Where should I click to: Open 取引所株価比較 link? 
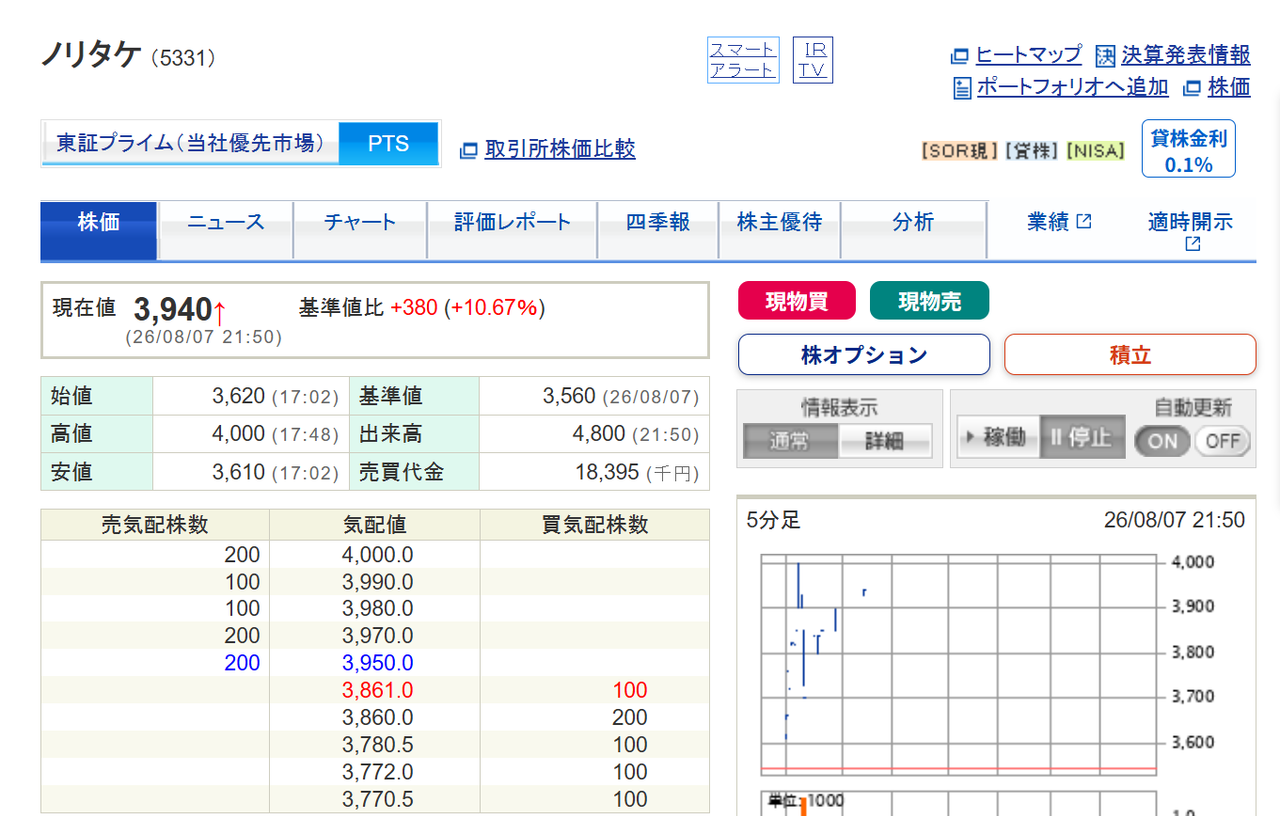coord(560,149)
